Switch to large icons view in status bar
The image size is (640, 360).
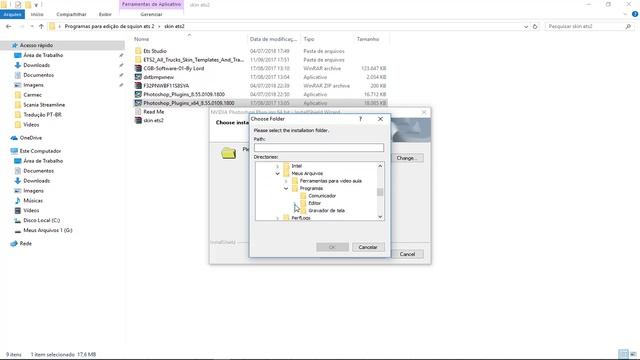pos(633,354)
